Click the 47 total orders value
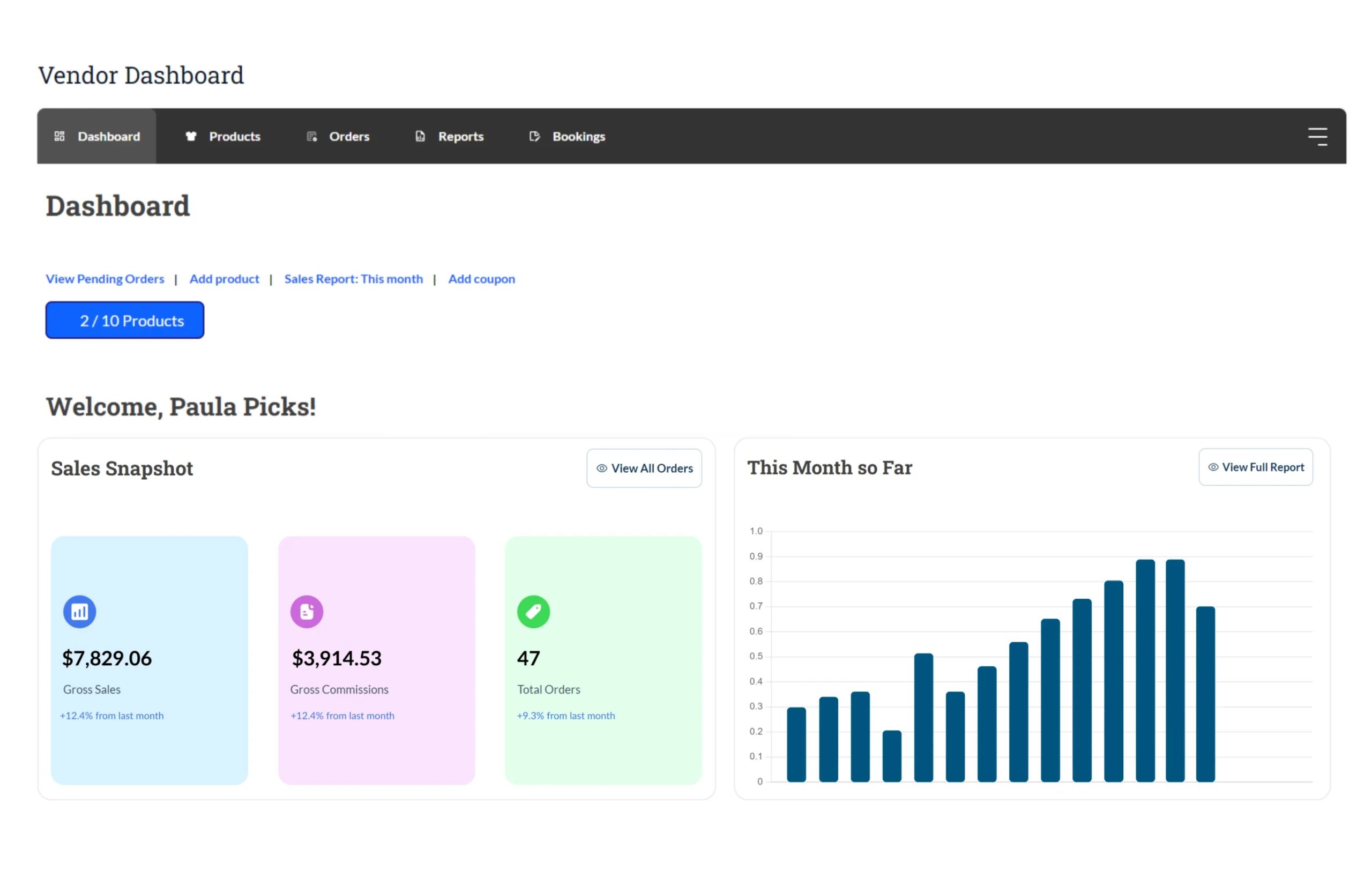Image resolution: width=1372 pixels, height=893 pixels. (x=528, y=658)
